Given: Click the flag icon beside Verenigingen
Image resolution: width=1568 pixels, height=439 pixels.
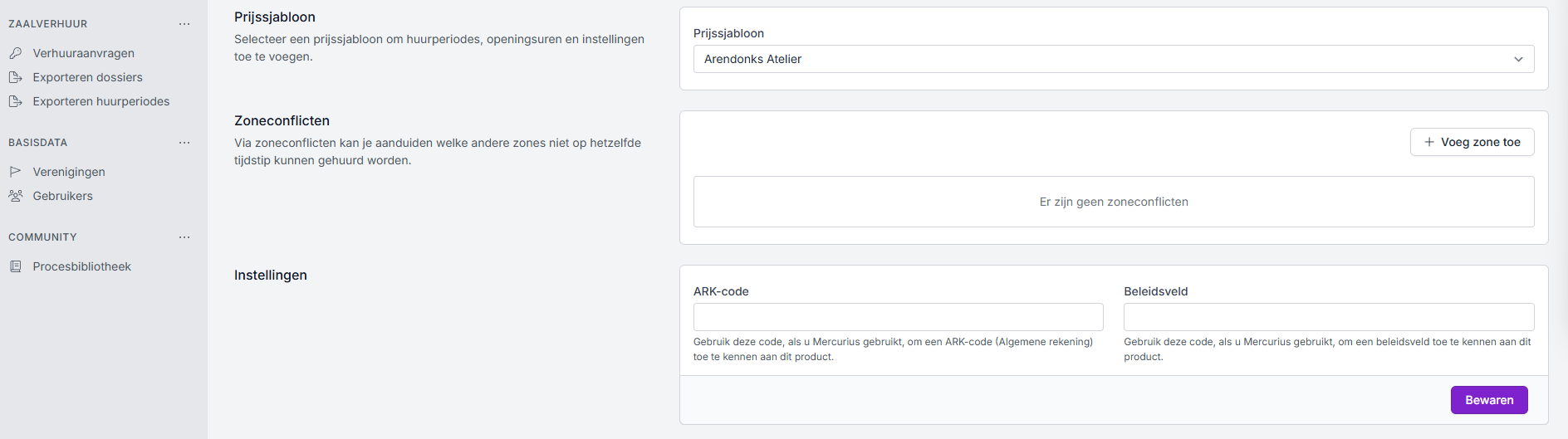Looking at the screenshot, I should (15, 172).
